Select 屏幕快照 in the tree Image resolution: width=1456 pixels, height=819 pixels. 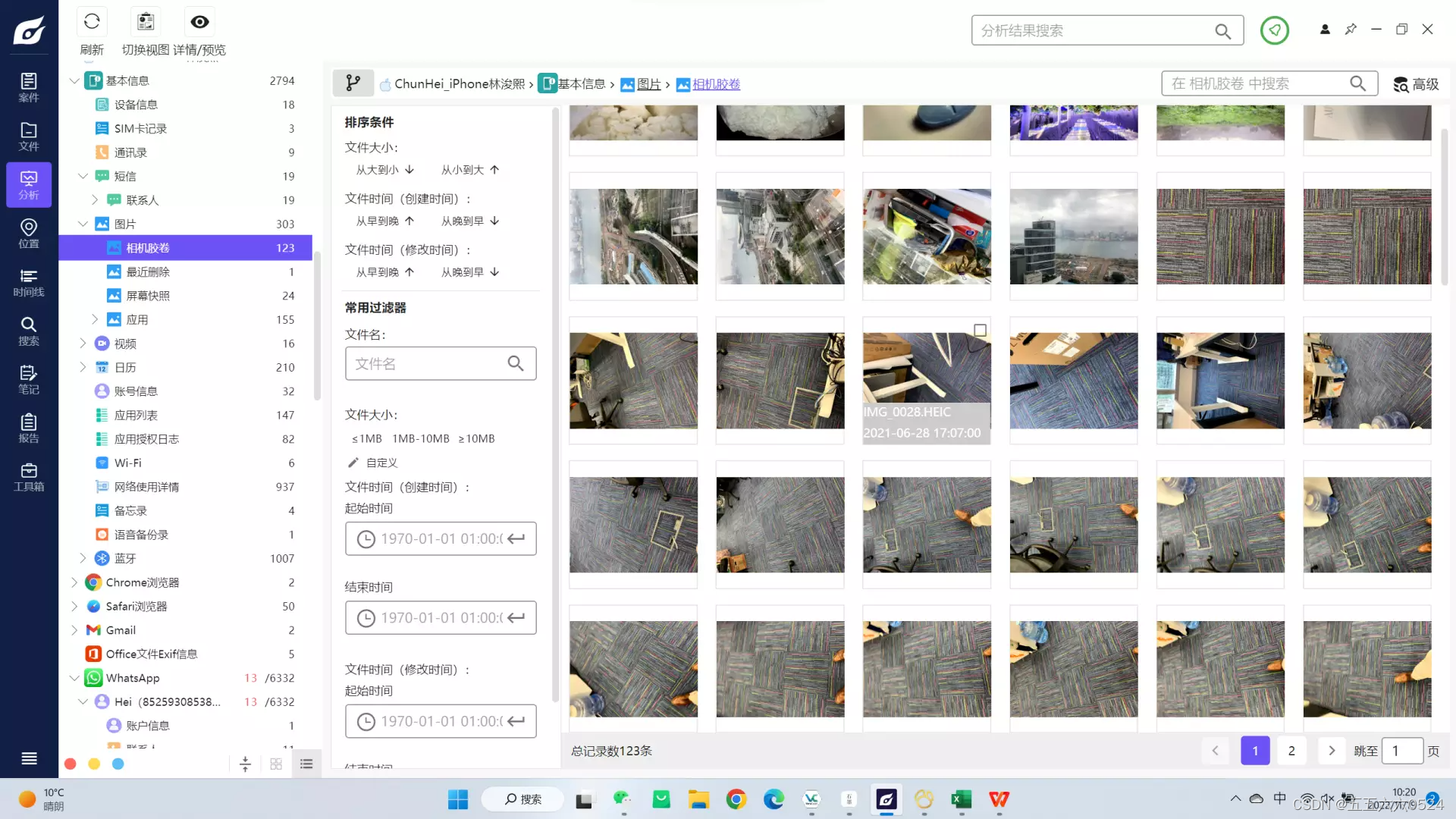[x=148, y=296]
